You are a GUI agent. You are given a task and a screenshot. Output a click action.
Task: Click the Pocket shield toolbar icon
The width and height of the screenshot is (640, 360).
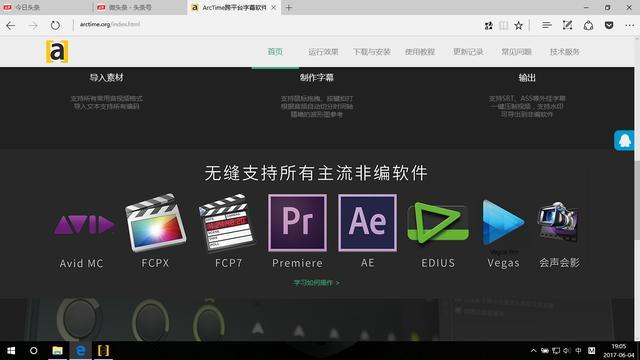[x=609, y=25]
